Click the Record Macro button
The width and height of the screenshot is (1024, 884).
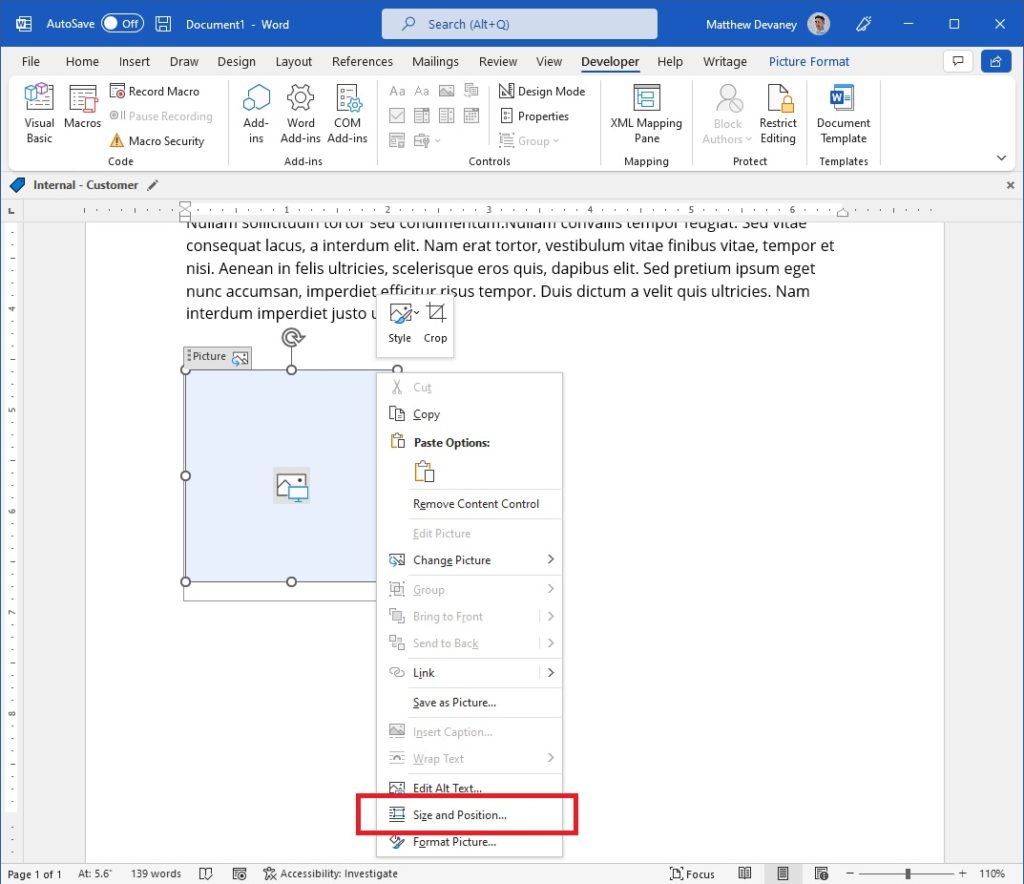pos(155,91)
